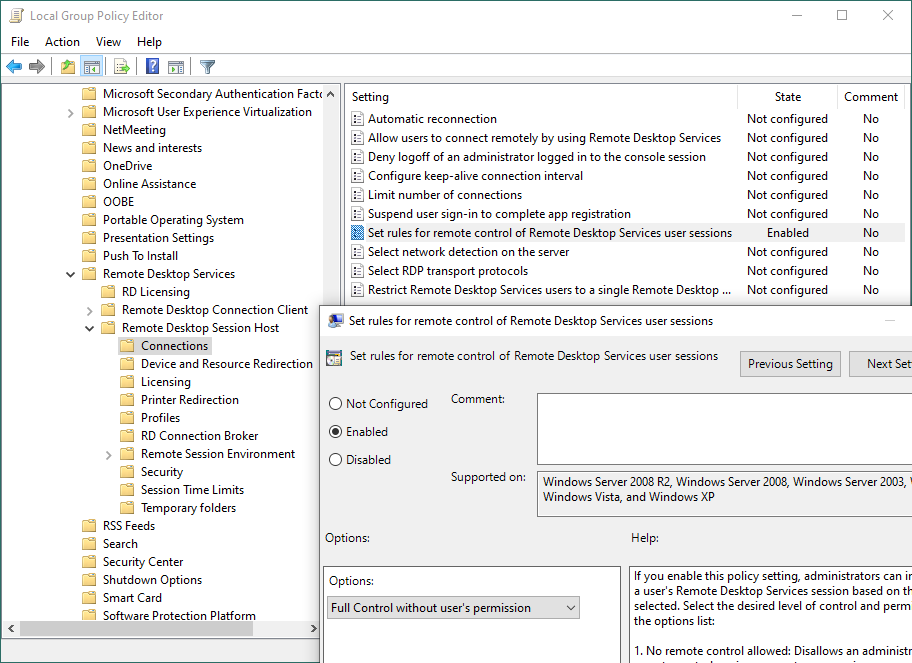Click the Select RDP transport protocols policy icon
912x663 pixels.
(358, 271)
